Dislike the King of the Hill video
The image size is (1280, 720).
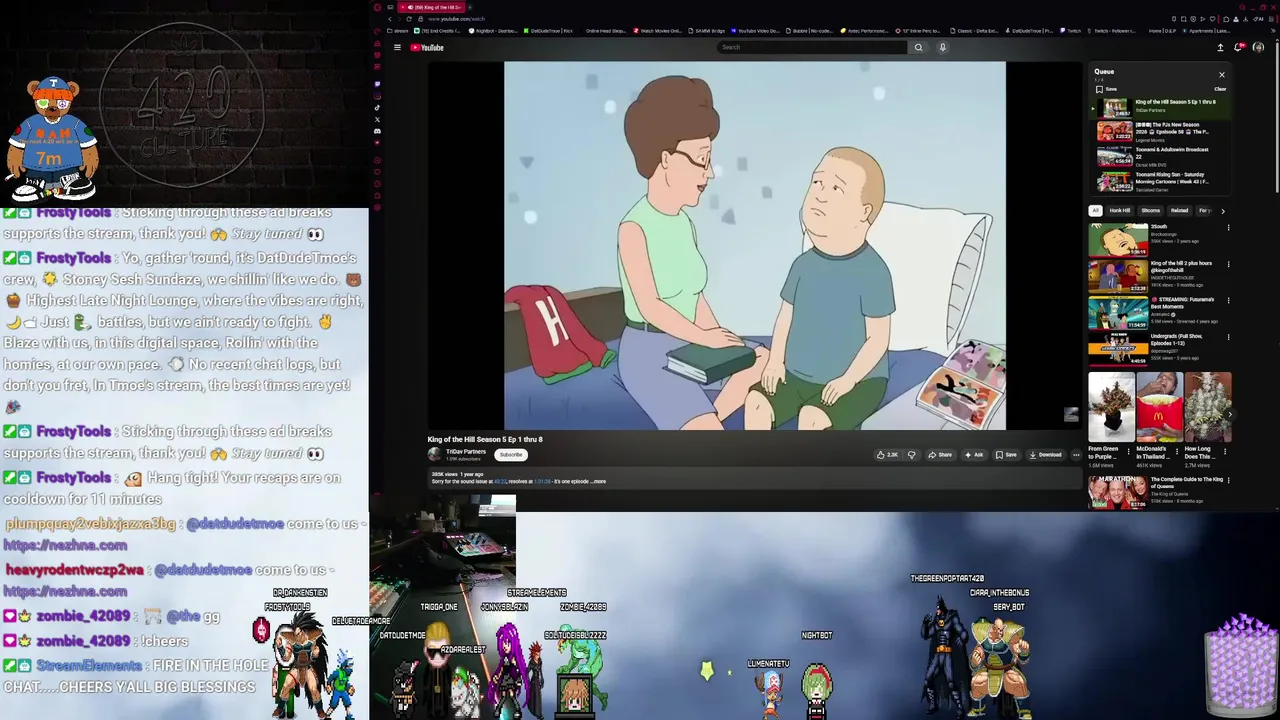click(x=911, y=455)
